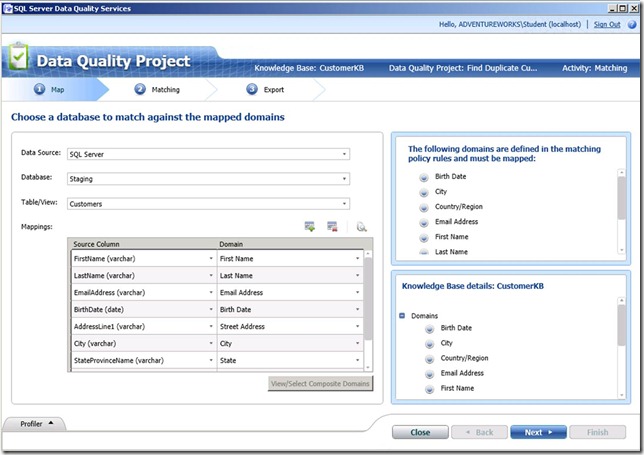Click the remove domain mapping icon
Viewport: 644px width, 455px height.
coord(332,227)
